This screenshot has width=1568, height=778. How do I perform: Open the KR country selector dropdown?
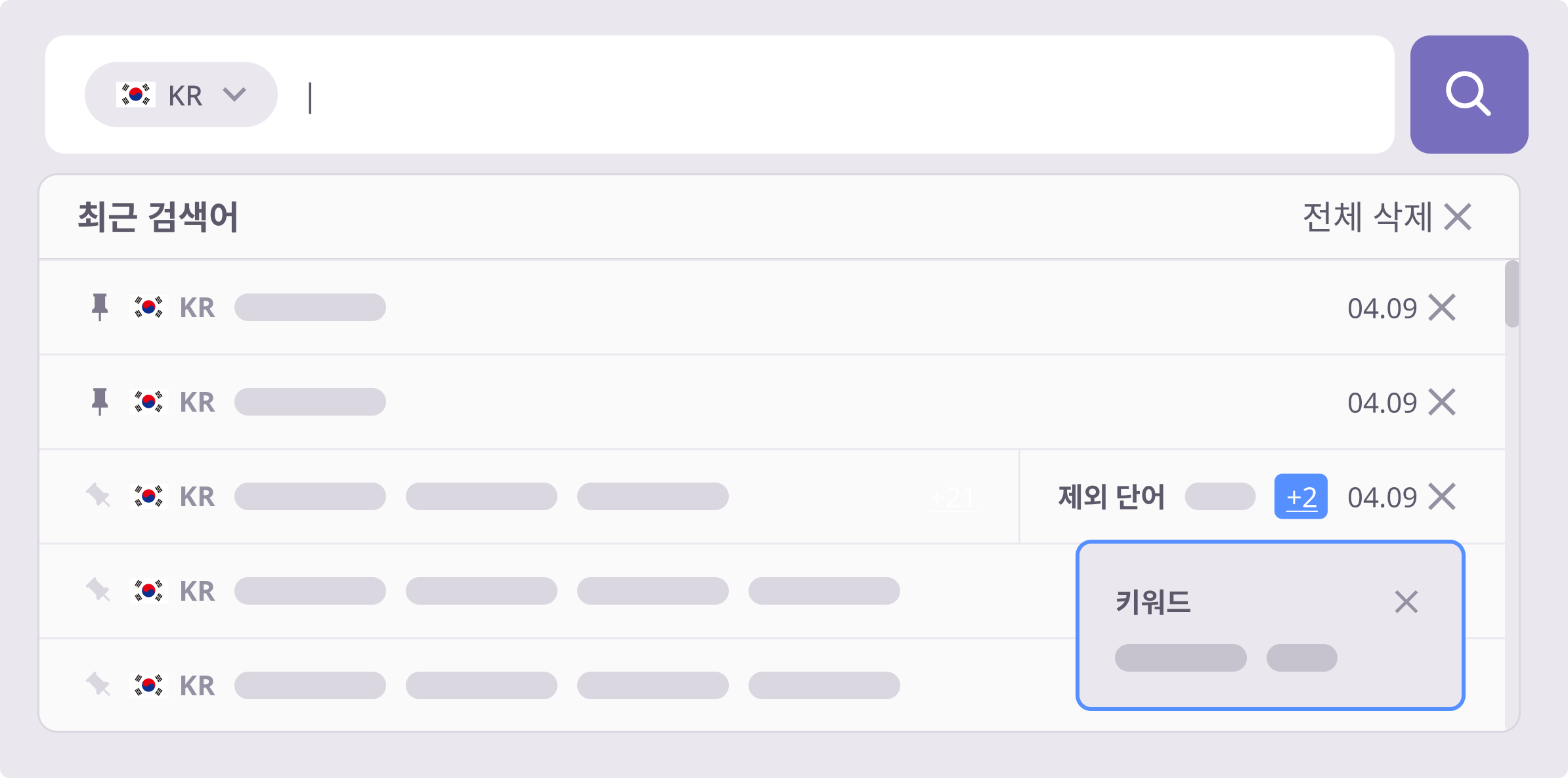pyautogui.click(x=181, y=95)
